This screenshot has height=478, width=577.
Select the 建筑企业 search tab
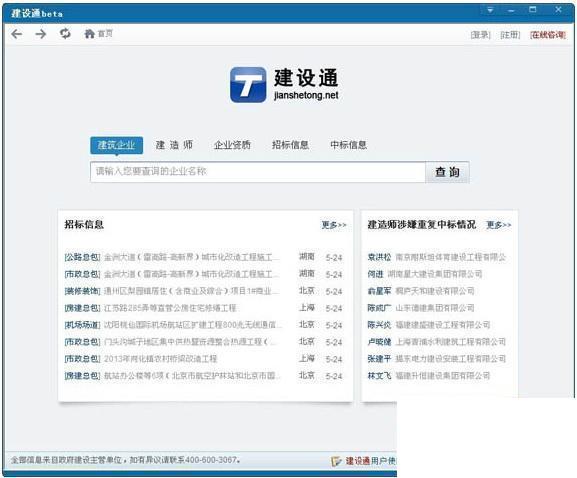(x=116, y=145)
